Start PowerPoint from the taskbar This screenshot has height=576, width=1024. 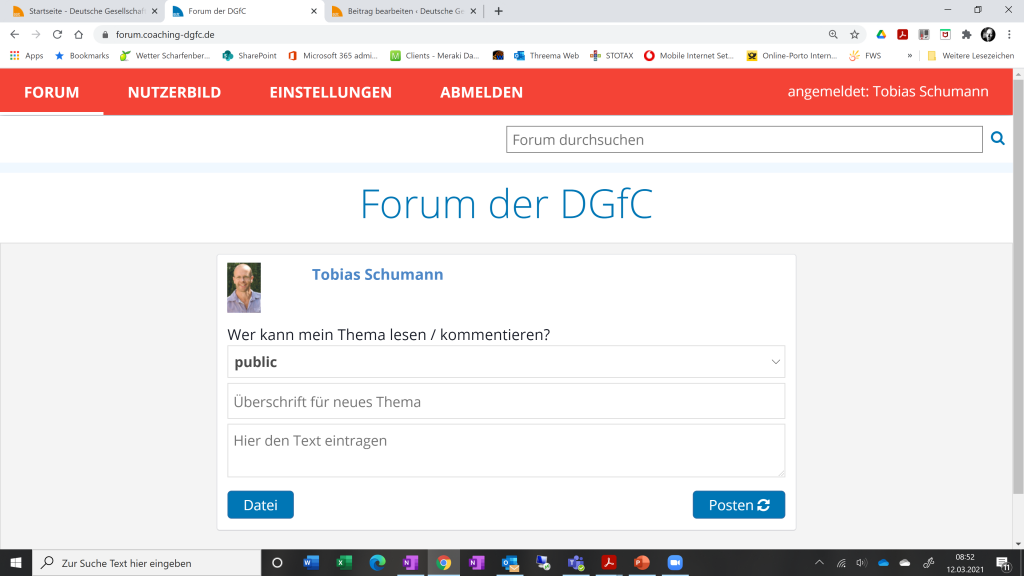coord(641,563)
